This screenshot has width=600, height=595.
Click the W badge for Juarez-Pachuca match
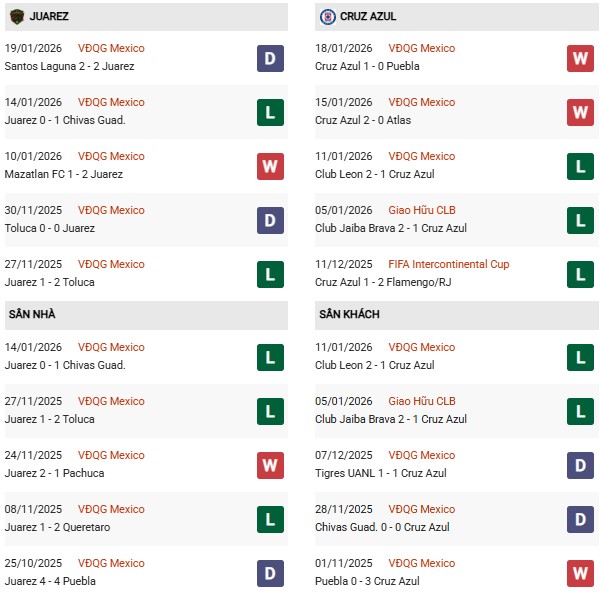tap(270, 465)
